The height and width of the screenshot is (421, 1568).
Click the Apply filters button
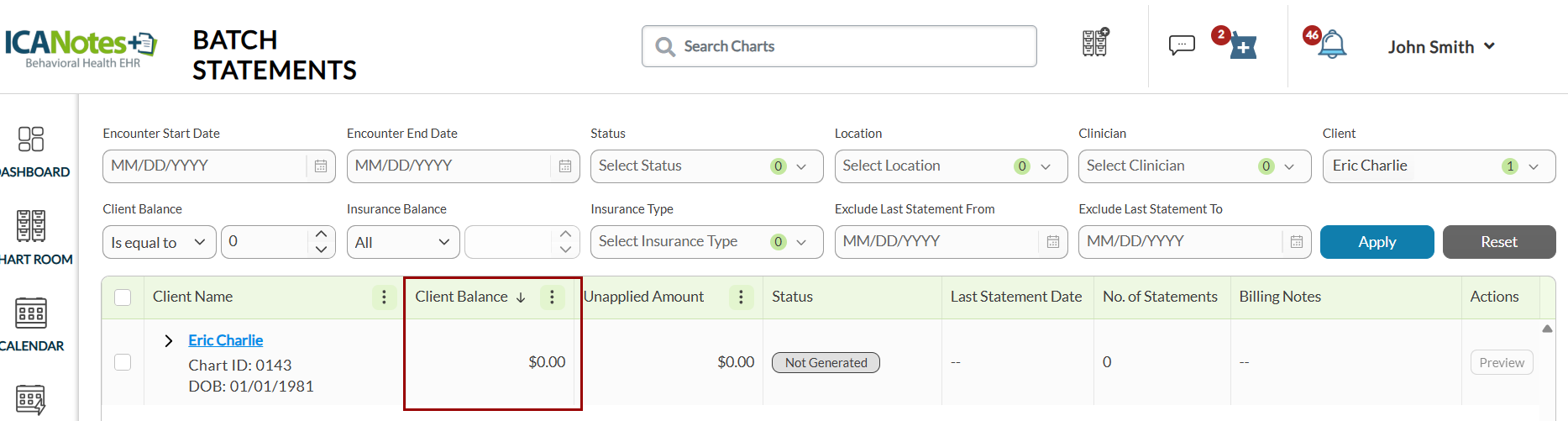(1377, 242)
